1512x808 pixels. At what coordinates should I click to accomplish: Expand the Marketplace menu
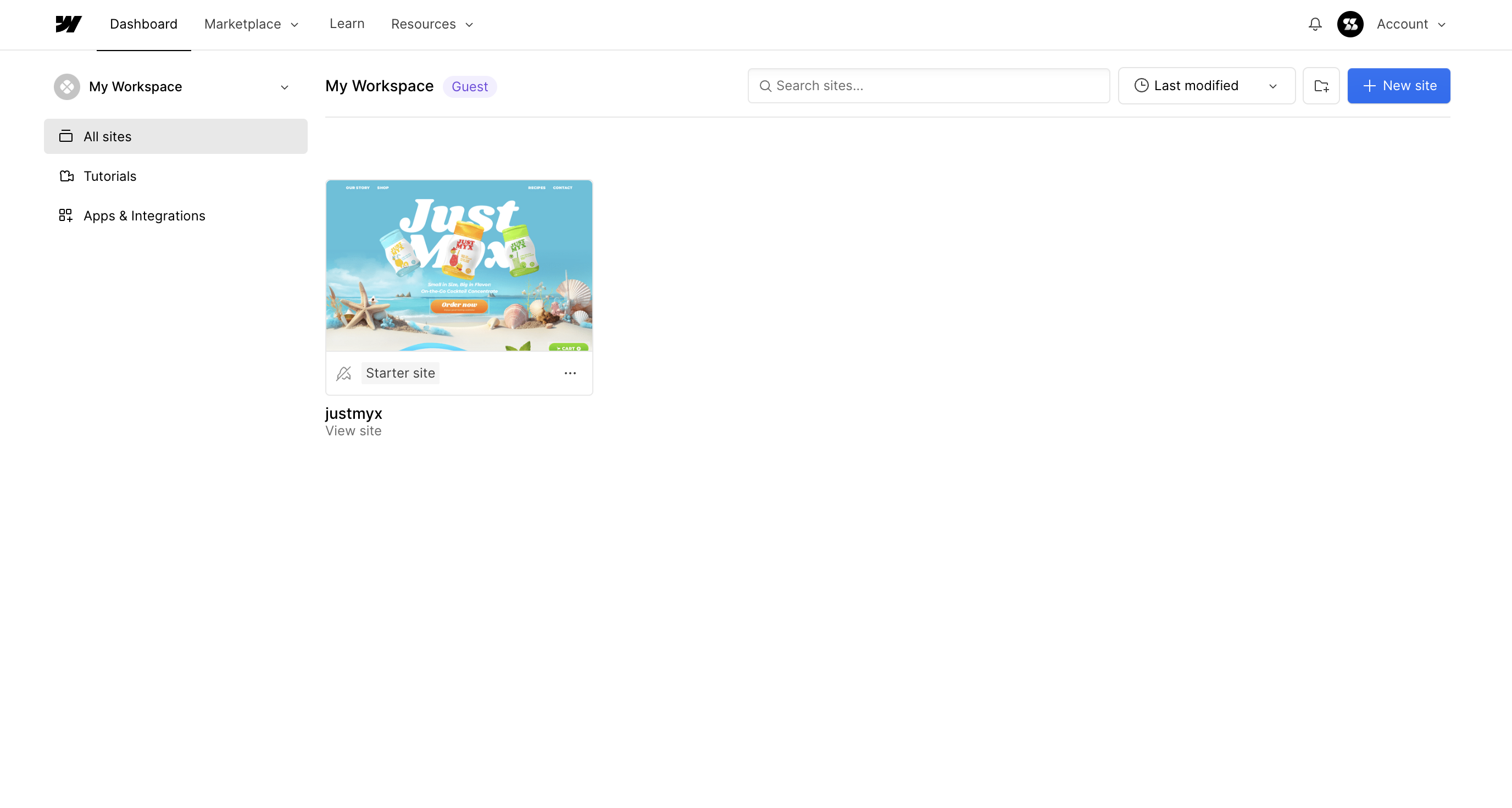point(251,24)
